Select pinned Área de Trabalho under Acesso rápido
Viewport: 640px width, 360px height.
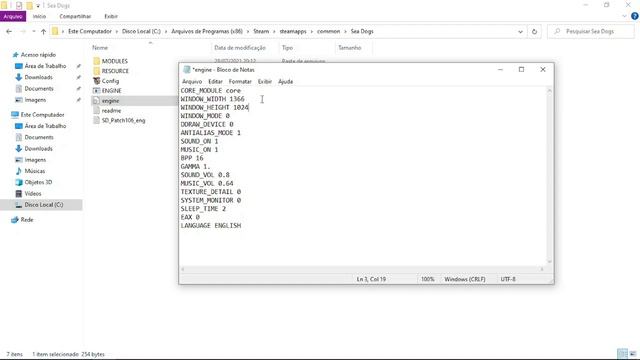coord(45,66)
